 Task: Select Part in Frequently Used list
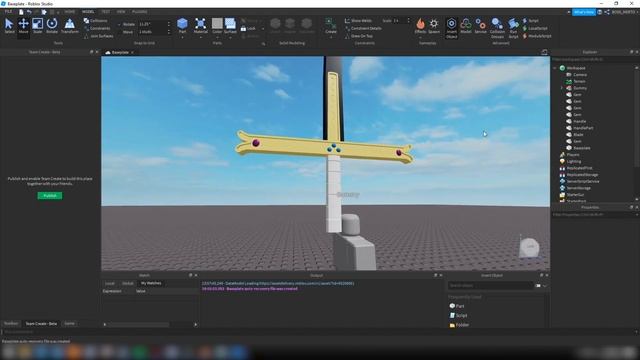coord(457,306)
